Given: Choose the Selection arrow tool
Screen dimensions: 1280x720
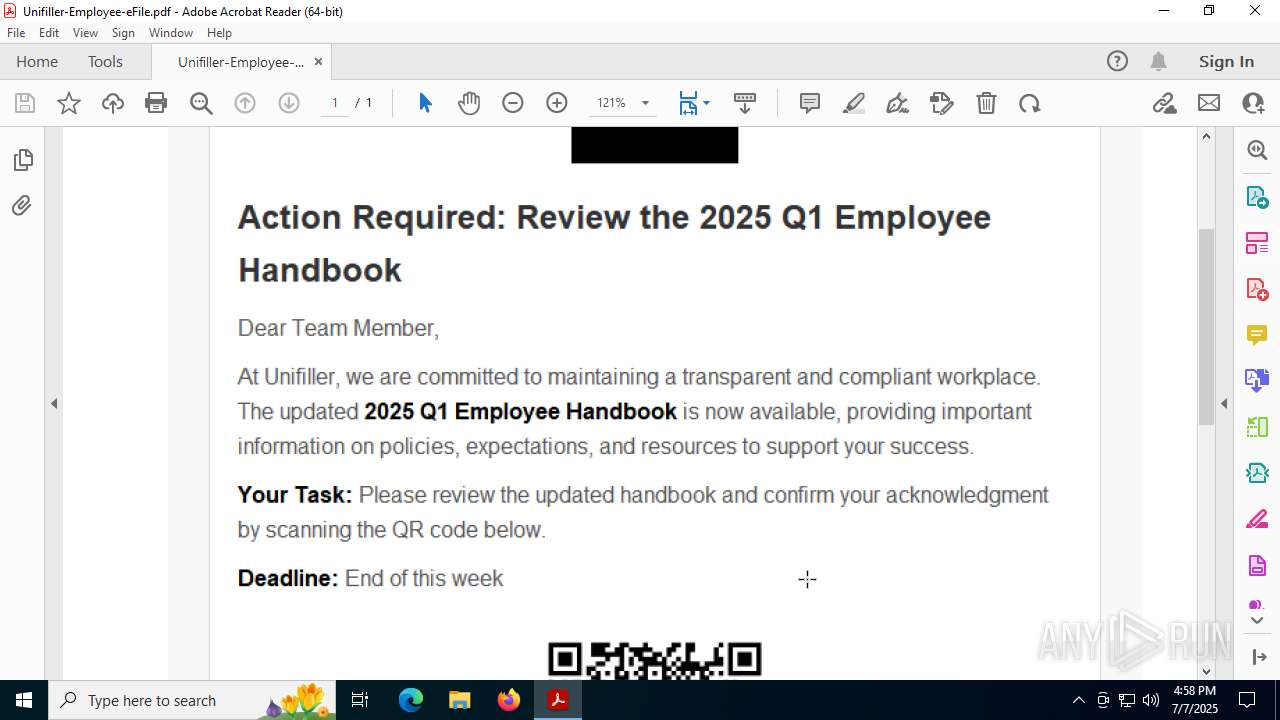Looking at the screenshot, I should [x=425, y=103].
